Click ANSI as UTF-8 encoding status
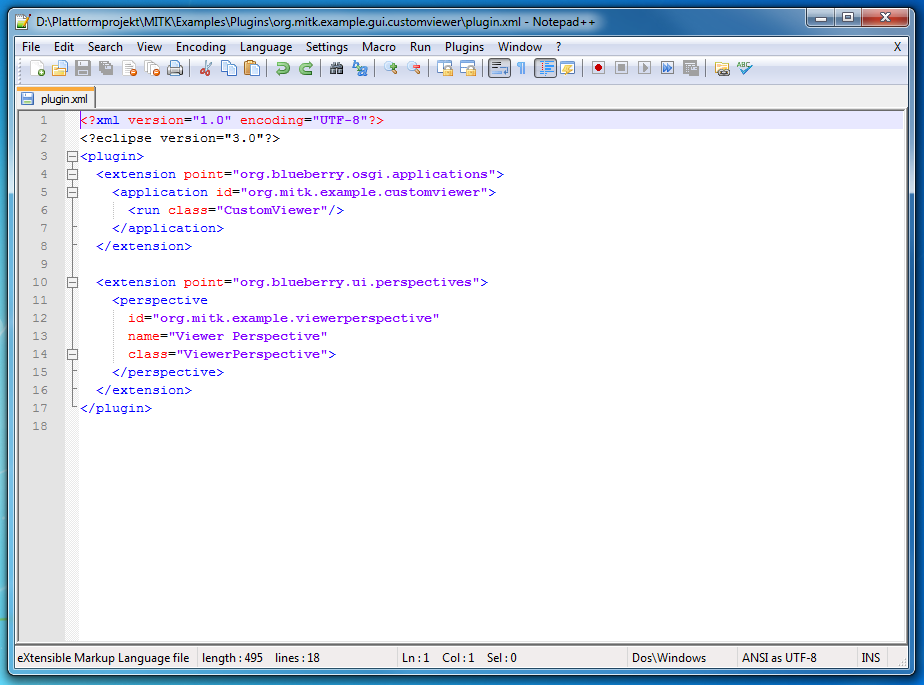Image resolution: width=924 pixels, height=685 pixels. pyautogui.click(x=779, y=658)
